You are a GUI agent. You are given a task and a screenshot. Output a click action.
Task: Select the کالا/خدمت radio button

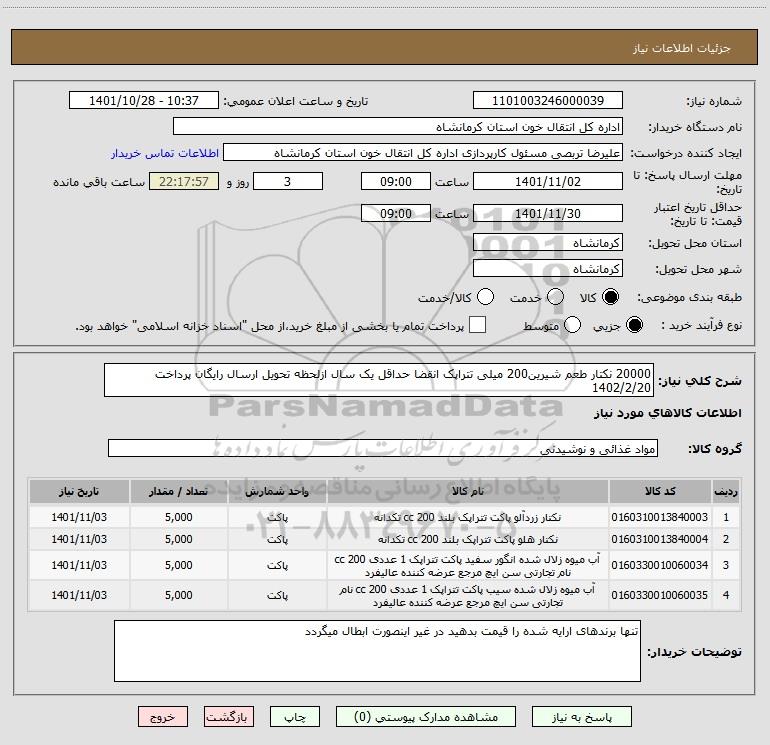(x=485, y=297)
